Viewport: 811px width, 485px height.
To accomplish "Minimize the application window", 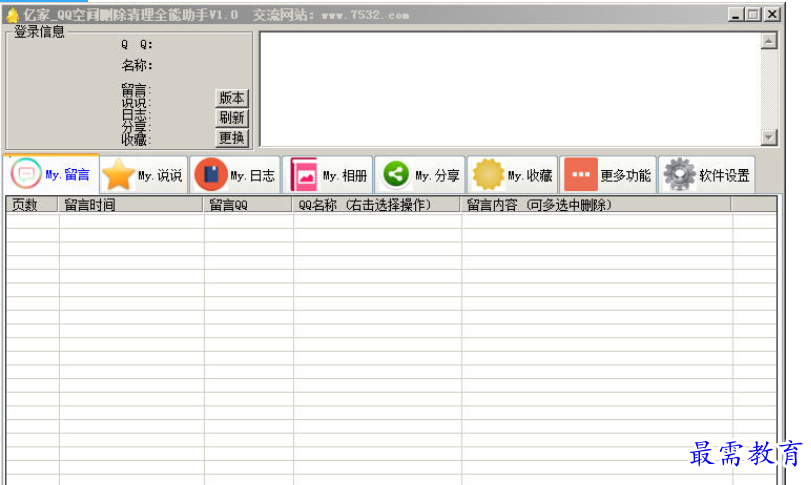I will 735,14.
